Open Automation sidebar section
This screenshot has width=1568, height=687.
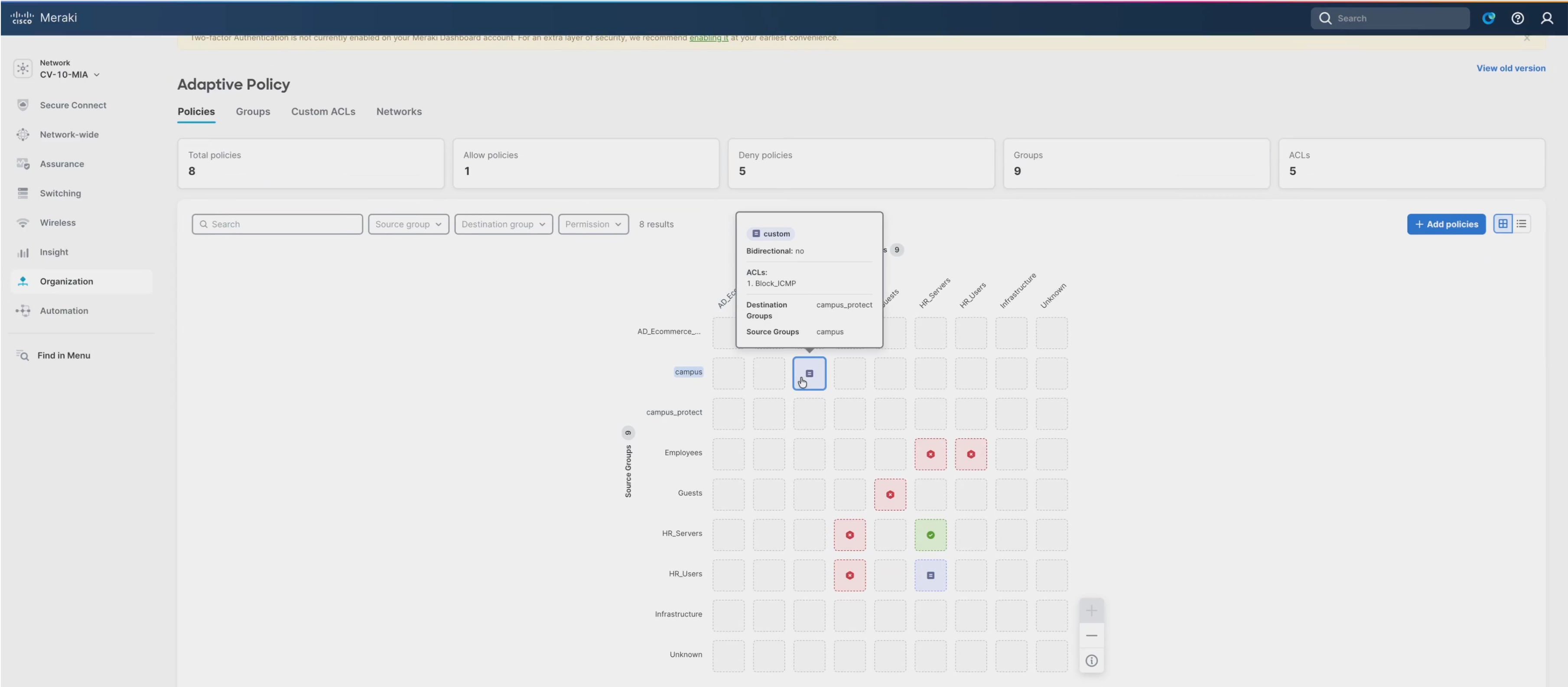point(64,310)
